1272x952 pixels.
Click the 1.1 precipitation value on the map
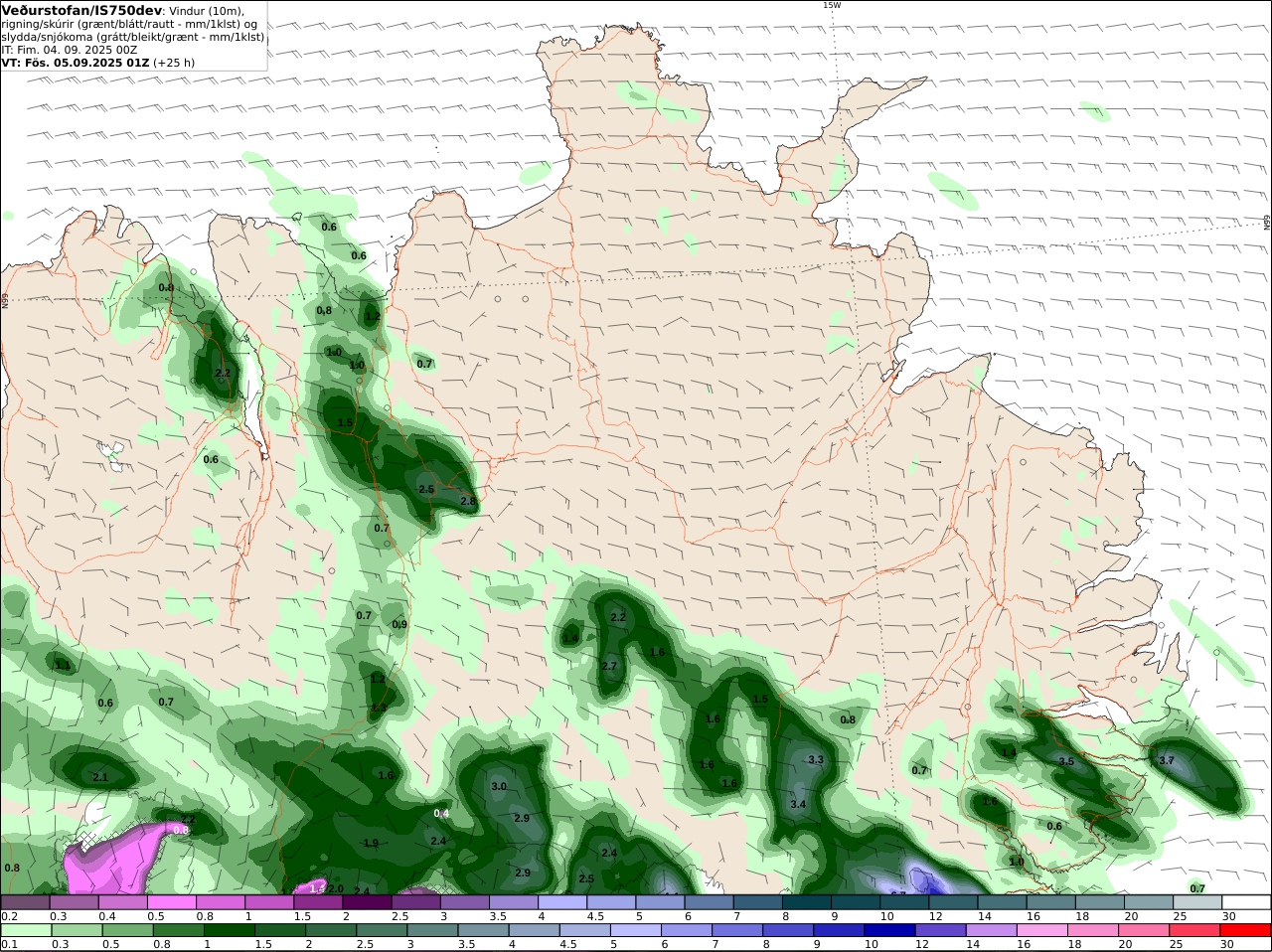(x=63, y=666)
